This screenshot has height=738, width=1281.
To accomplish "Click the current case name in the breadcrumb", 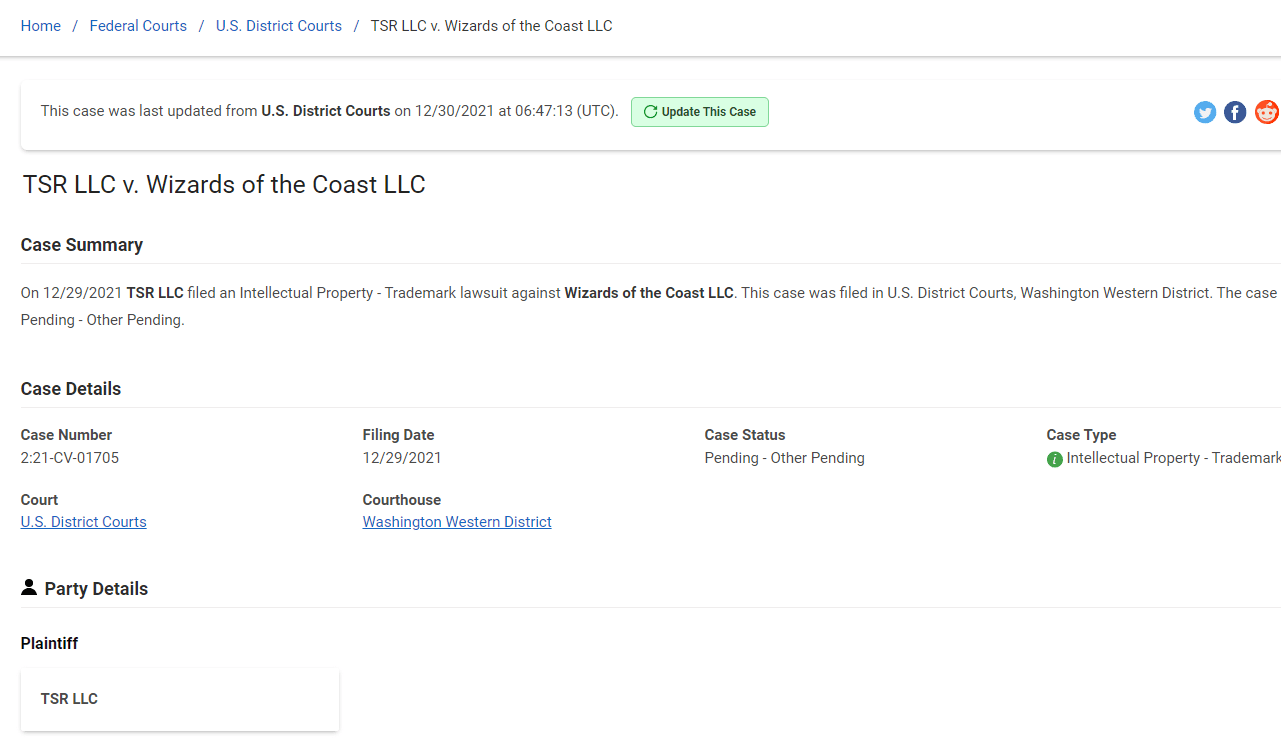I will 491,26.
